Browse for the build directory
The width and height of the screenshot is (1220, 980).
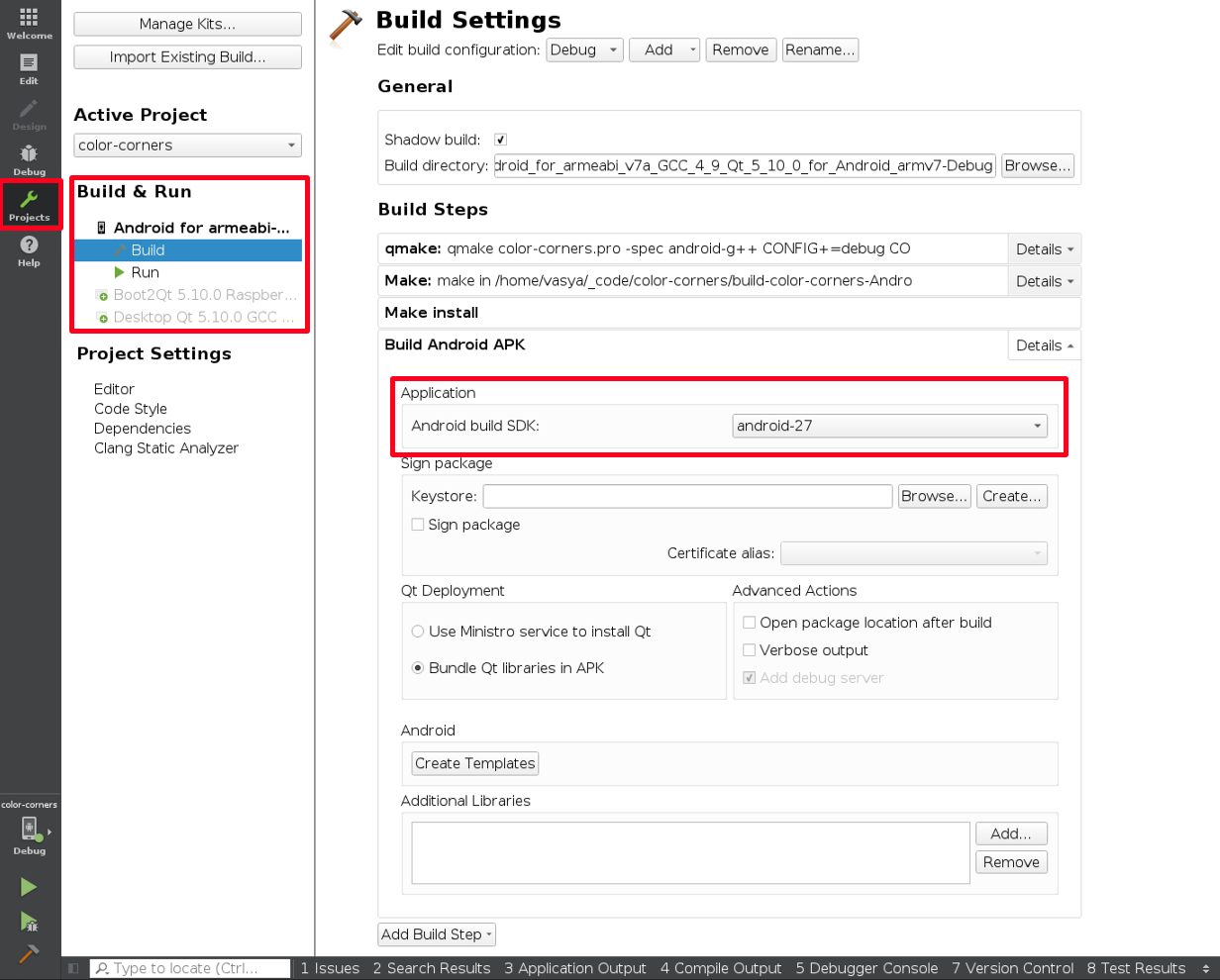tap(1037, 165)
